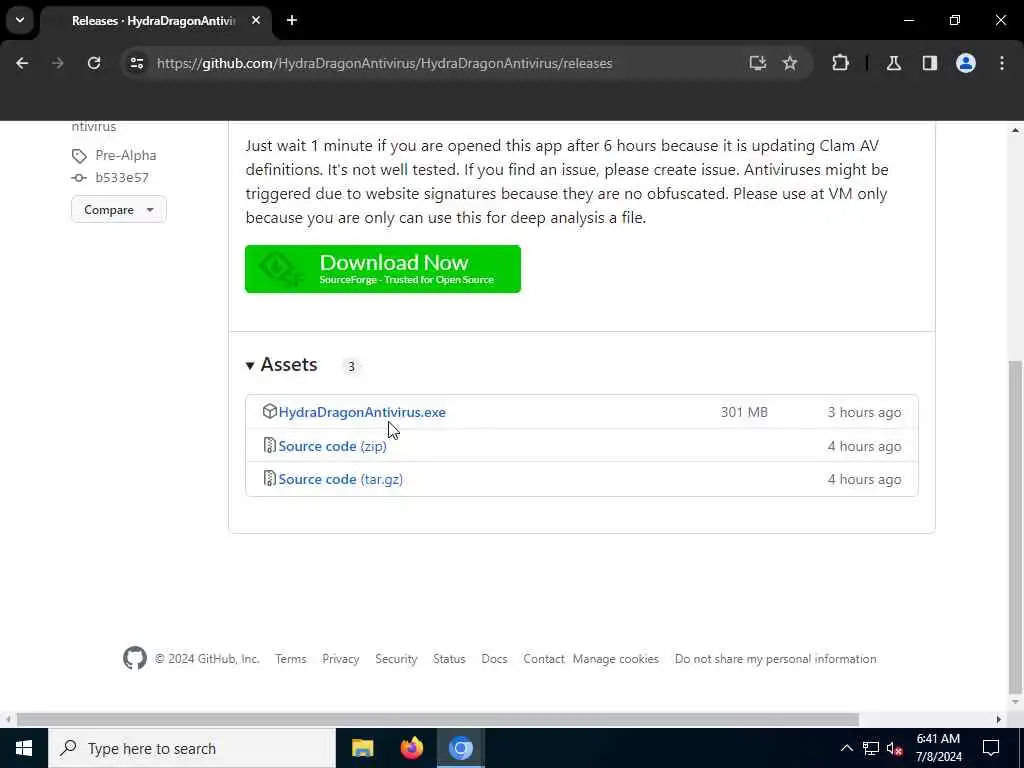Click Manage cookies in footer

[616, 659]
